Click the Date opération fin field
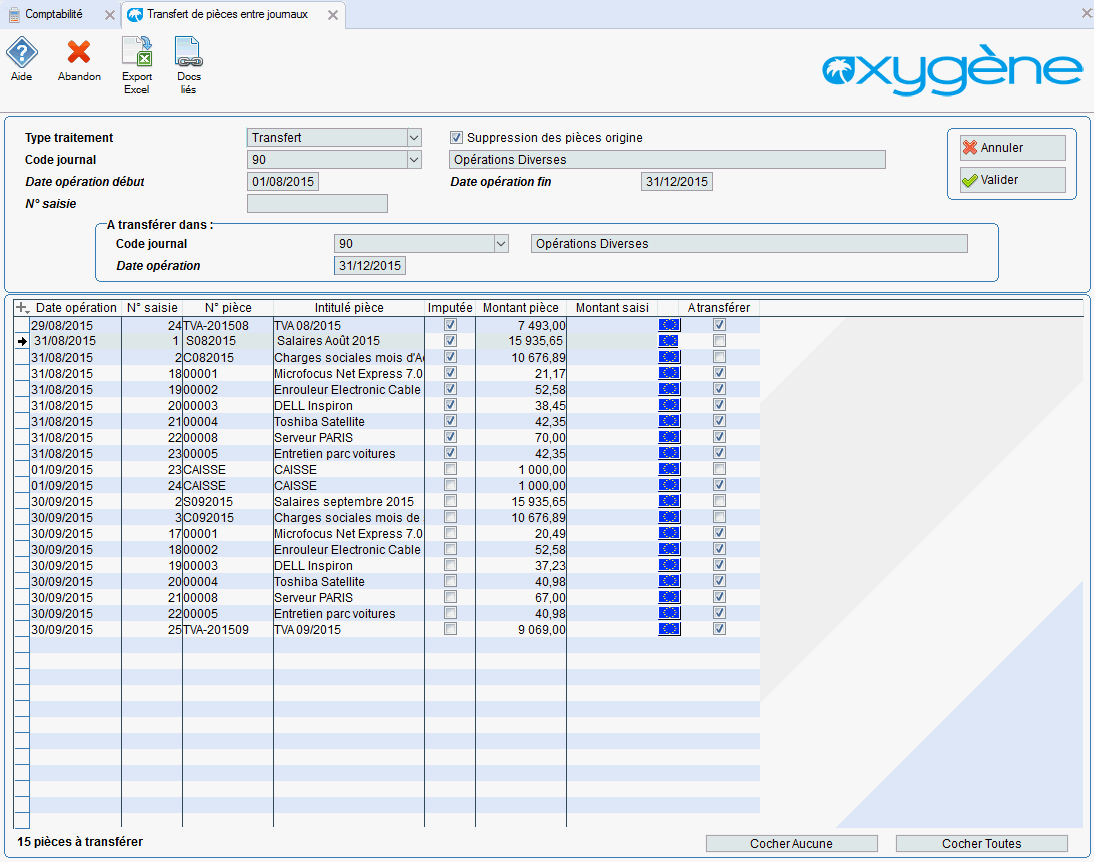1094x862 pixels. tap(677, 181)
